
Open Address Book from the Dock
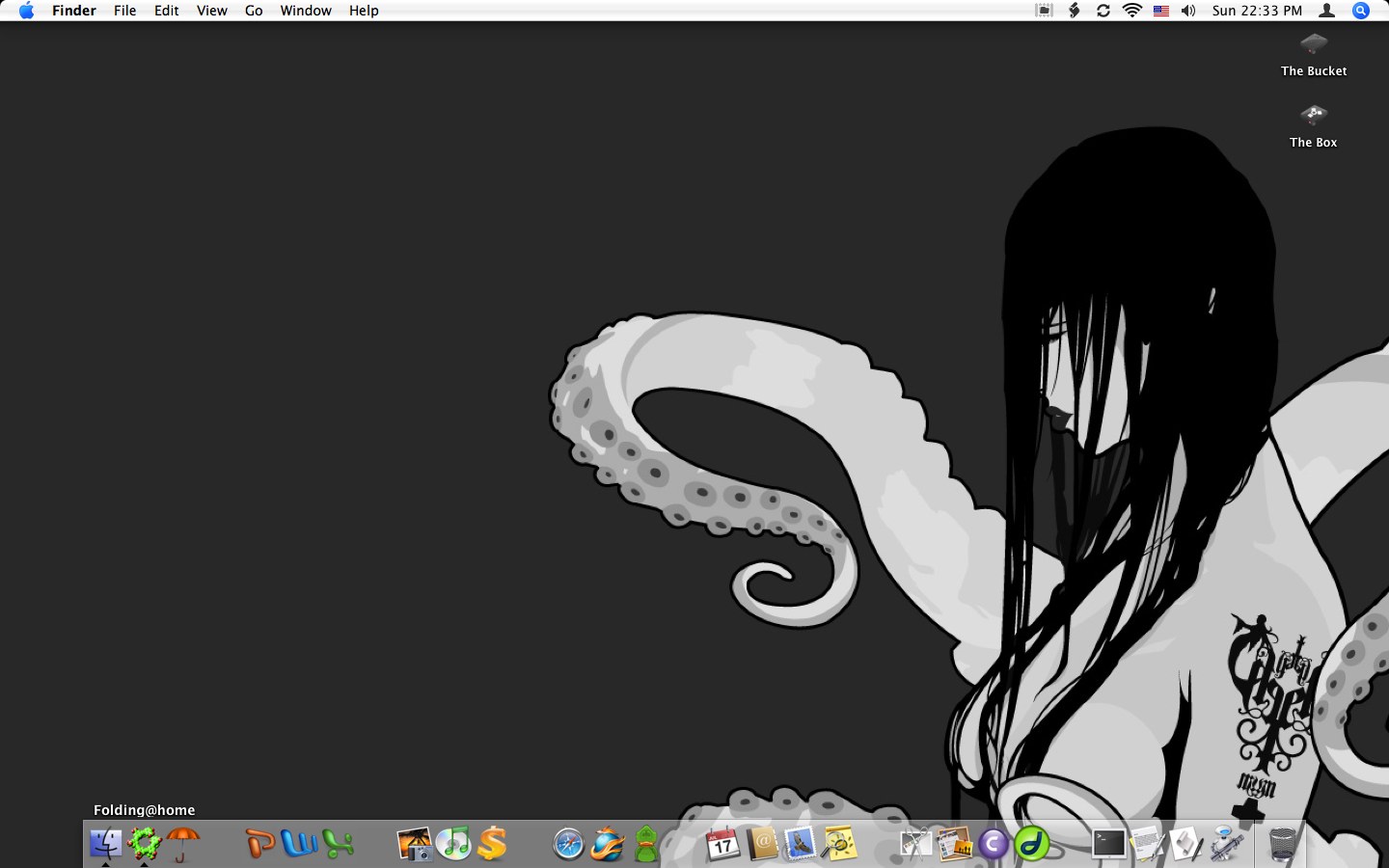762,844
